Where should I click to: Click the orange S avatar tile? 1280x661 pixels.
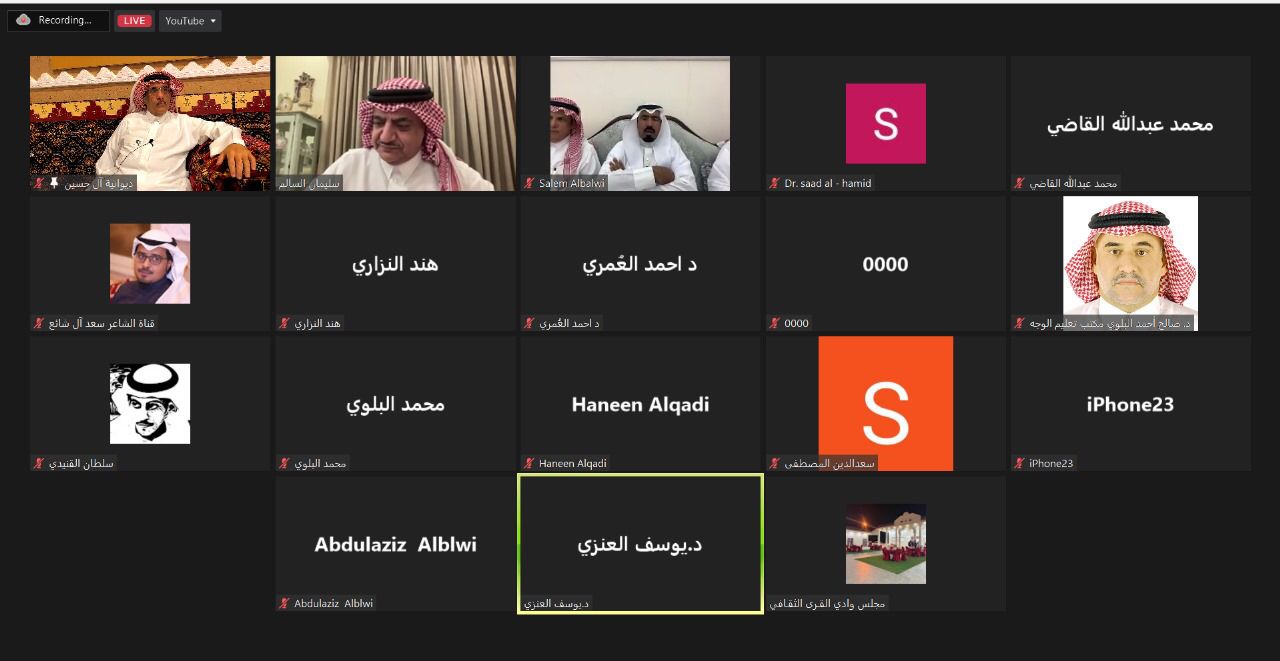tap(885, 403)
